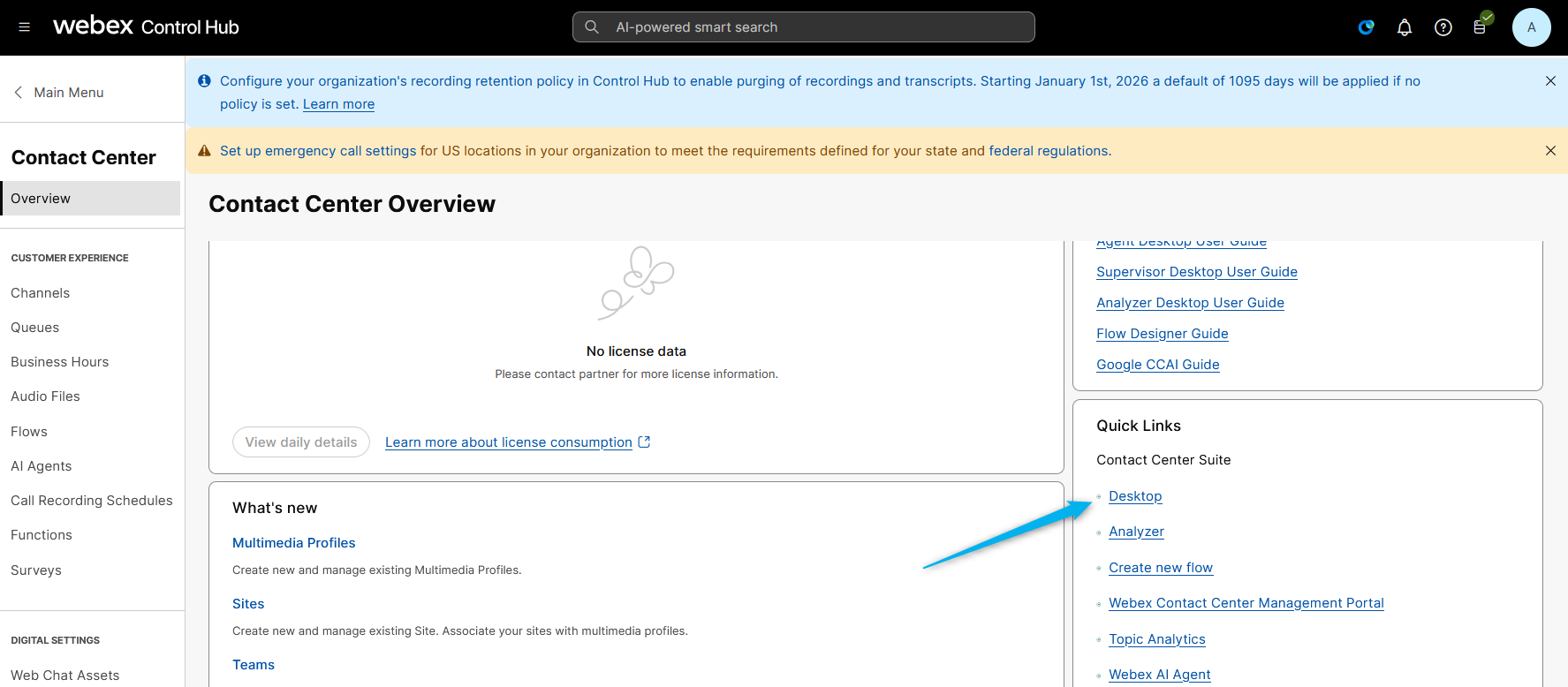Open the Webex AI Assistant icon
The width and height of the screenshot is (1568, 687).
(1366, 27)
